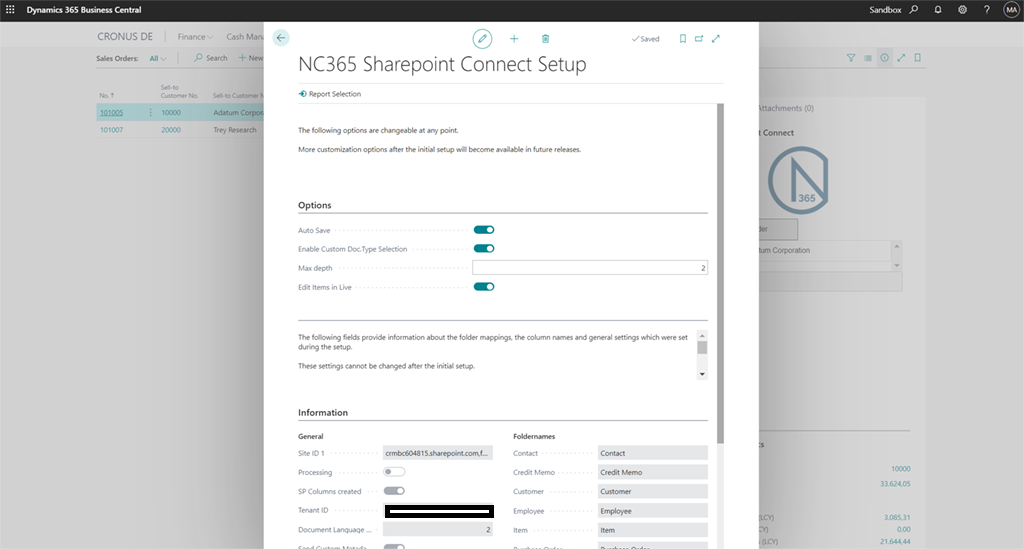Click the Sandbox environment label
This screenshot has height=549, width=1024.
tap(885, 10)
